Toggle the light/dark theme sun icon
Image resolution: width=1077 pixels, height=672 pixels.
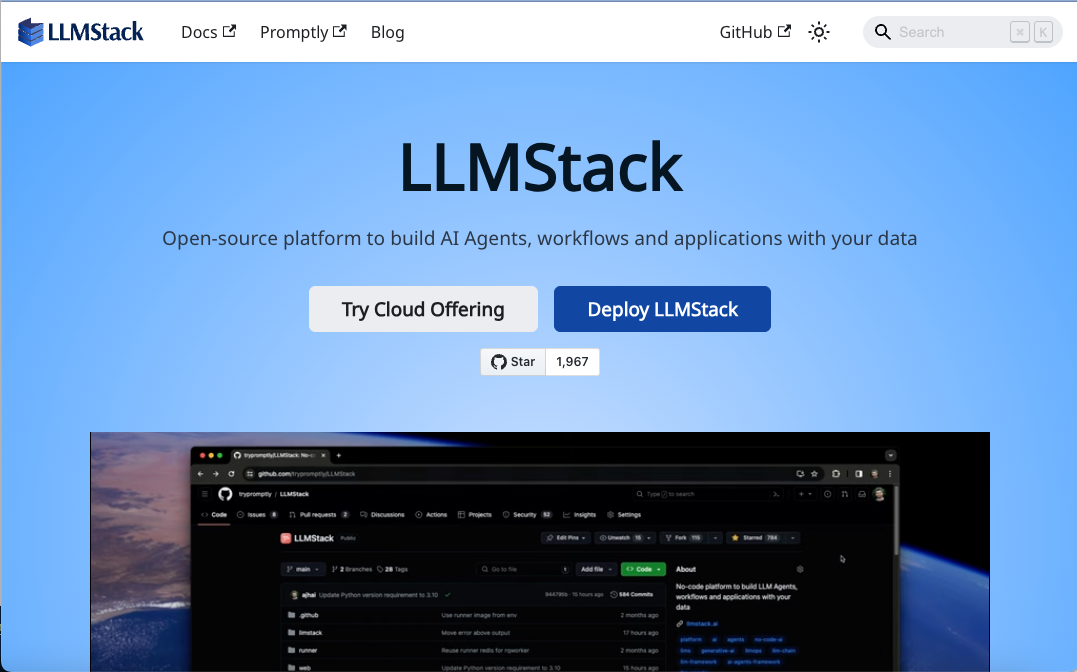click(x=819, y=32)
